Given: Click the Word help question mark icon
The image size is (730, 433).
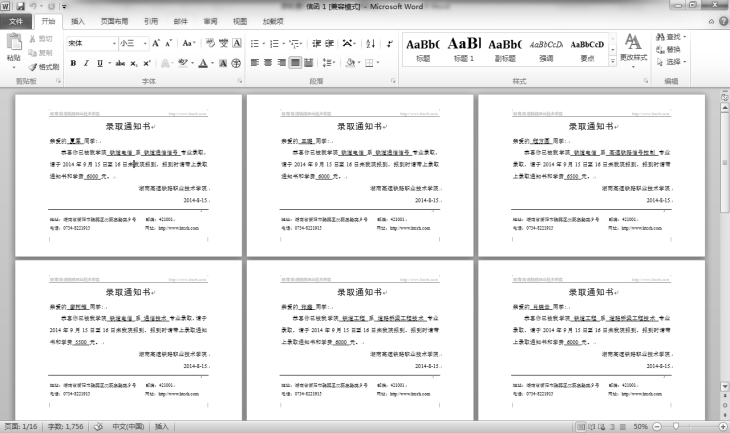Looking at the screenshot, I should pos(723,21).
